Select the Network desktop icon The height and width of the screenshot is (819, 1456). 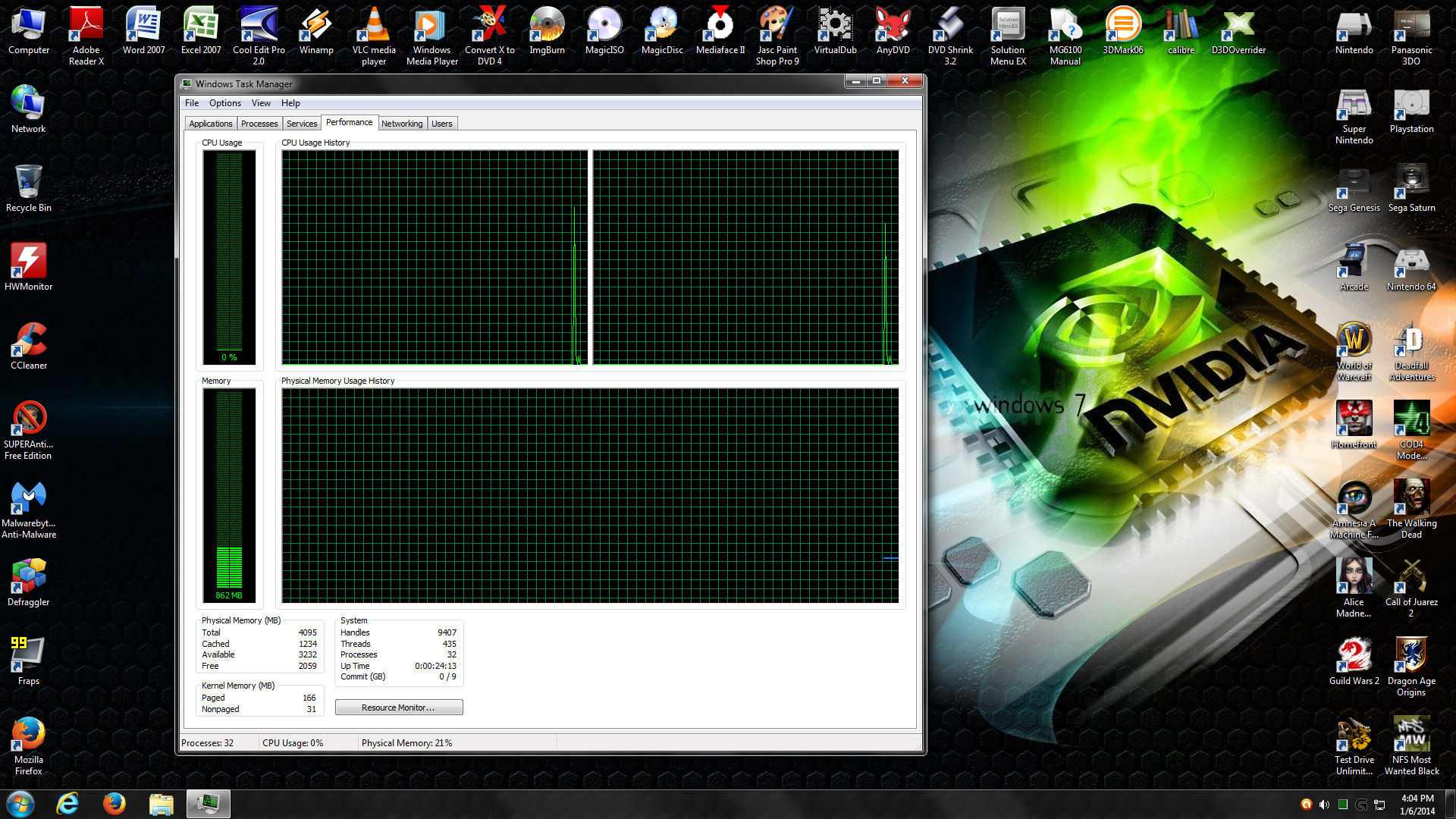point(29,111)
